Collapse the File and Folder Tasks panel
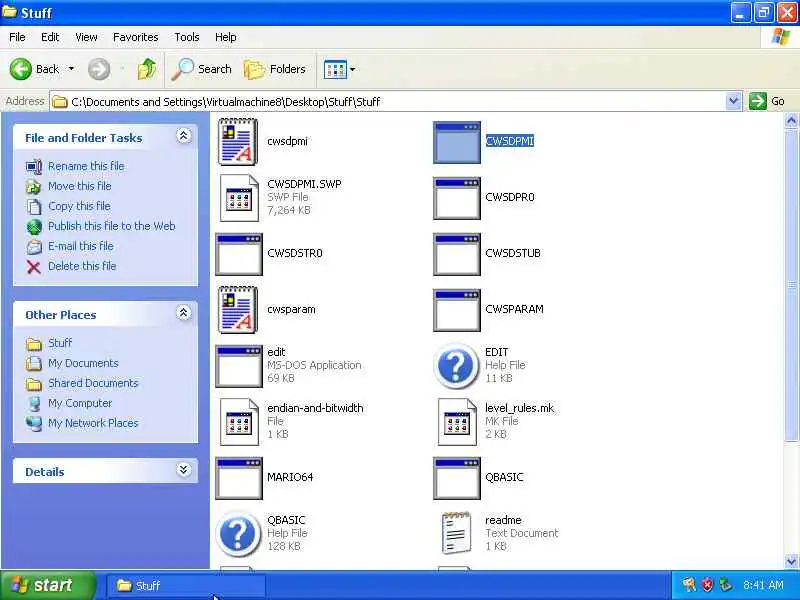 click(x=184, y=136)
